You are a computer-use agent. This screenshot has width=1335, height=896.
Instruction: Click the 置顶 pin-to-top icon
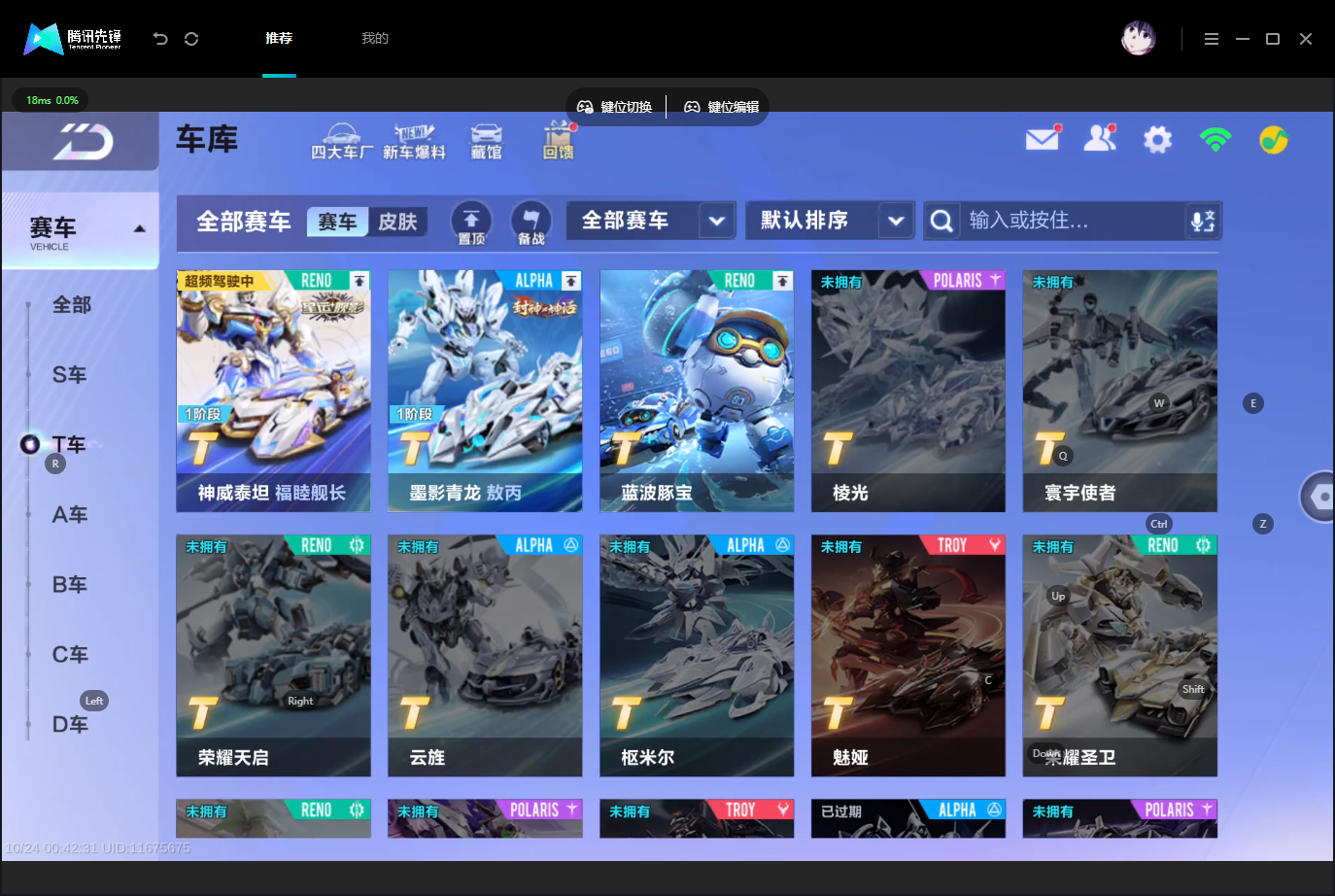(x=471, y=223)
